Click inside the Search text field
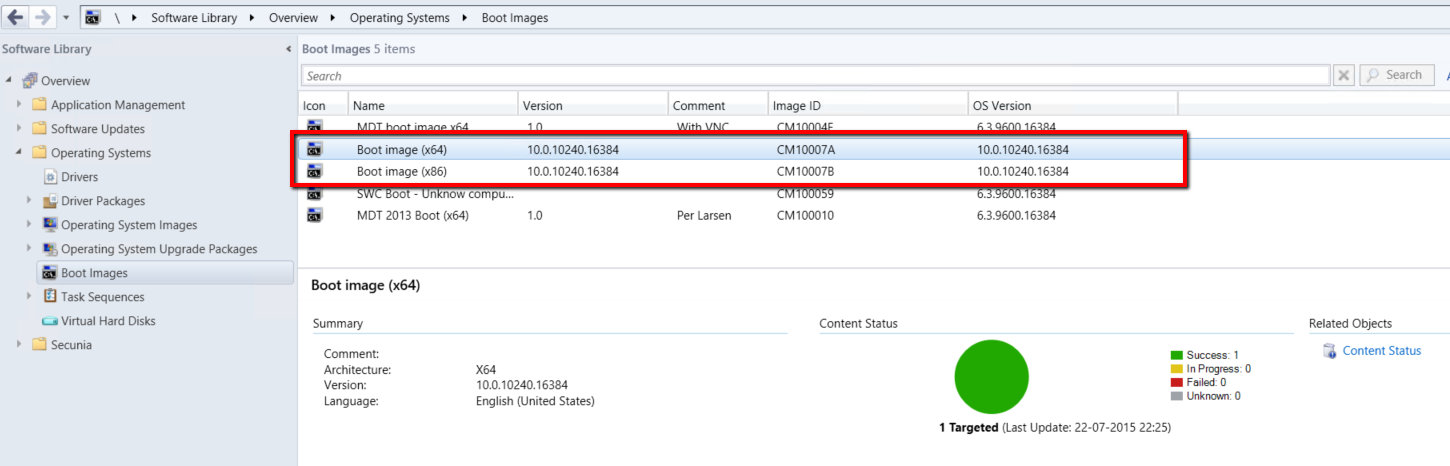 coord(815,76)
